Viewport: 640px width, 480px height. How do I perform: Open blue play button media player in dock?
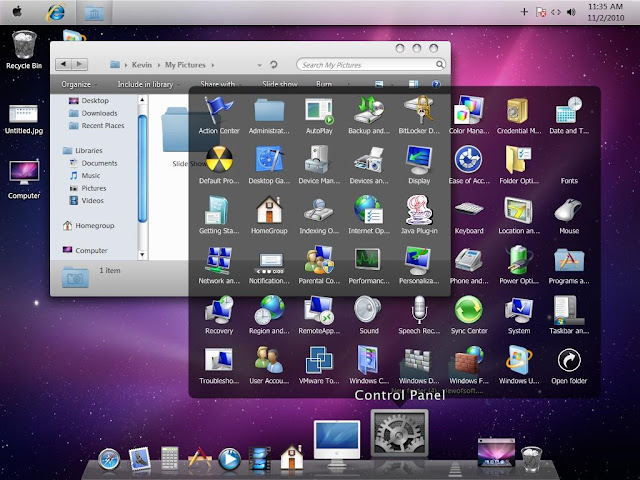point(229,459)
